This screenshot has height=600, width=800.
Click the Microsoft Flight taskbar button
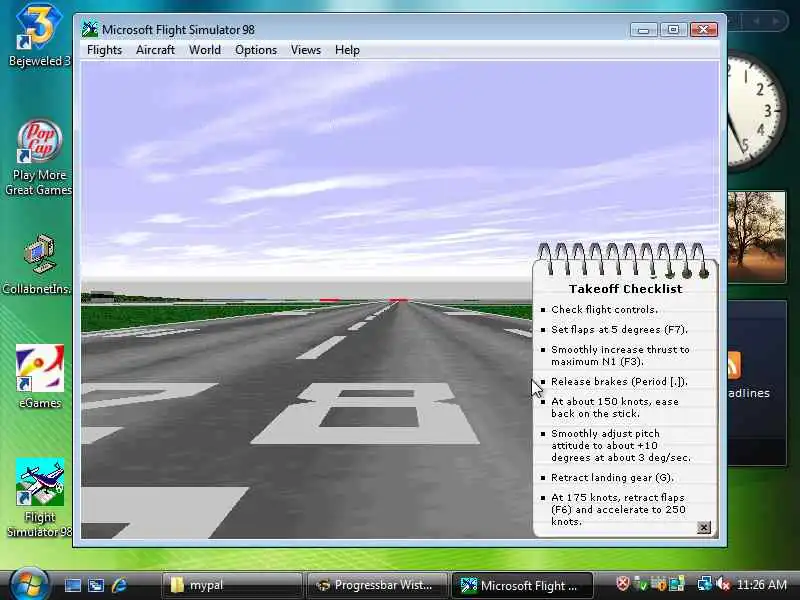point(522,585)
